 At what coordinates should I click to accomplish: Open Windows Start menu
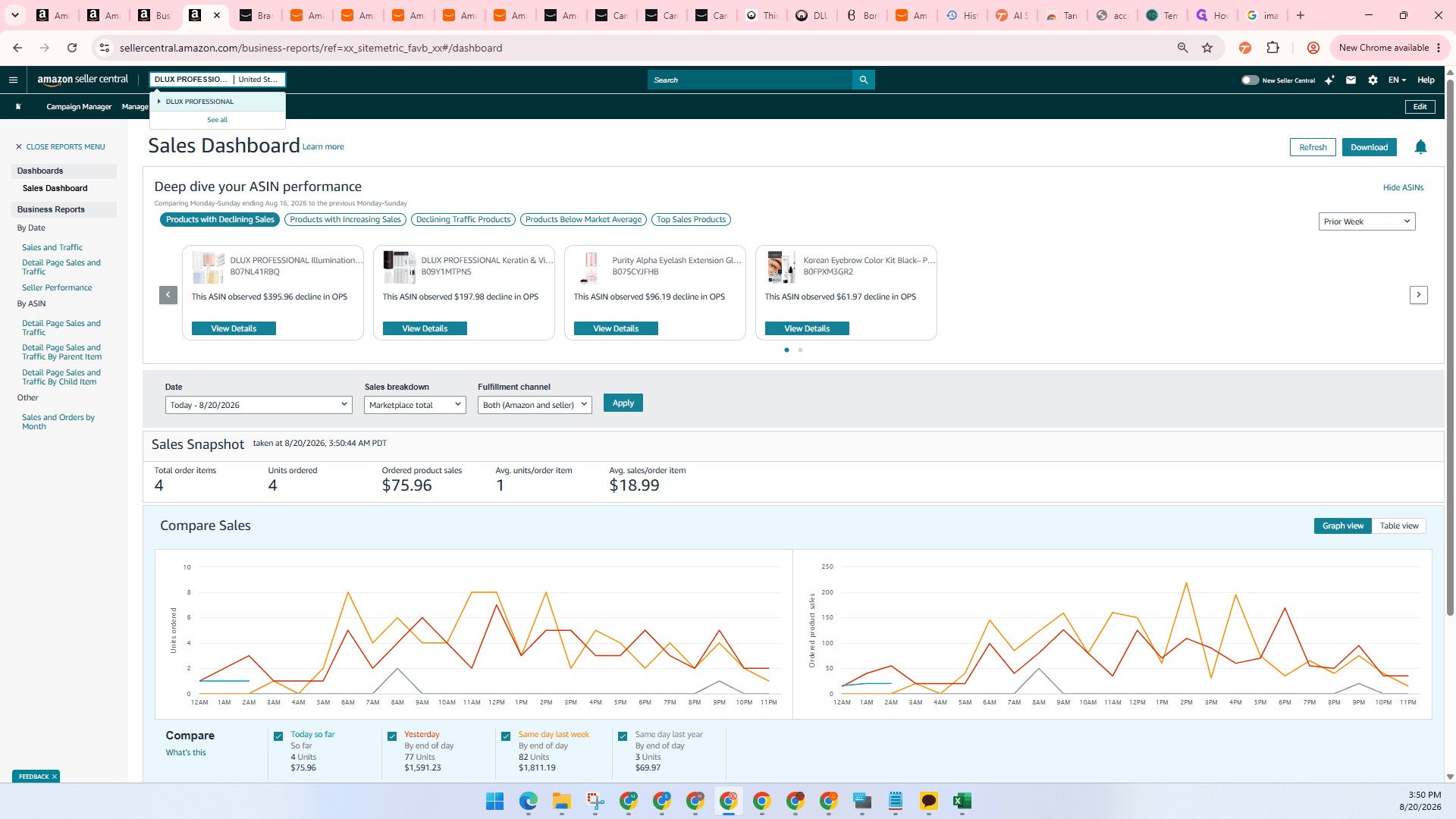pos(495,801)
